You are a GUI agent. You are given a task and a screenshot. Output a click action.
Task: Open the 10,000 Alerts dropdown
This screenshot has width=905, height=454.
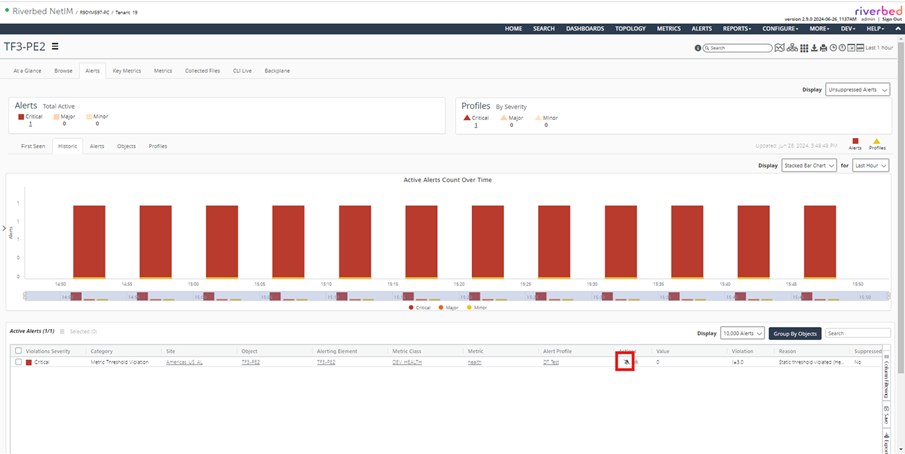point(742,333)
